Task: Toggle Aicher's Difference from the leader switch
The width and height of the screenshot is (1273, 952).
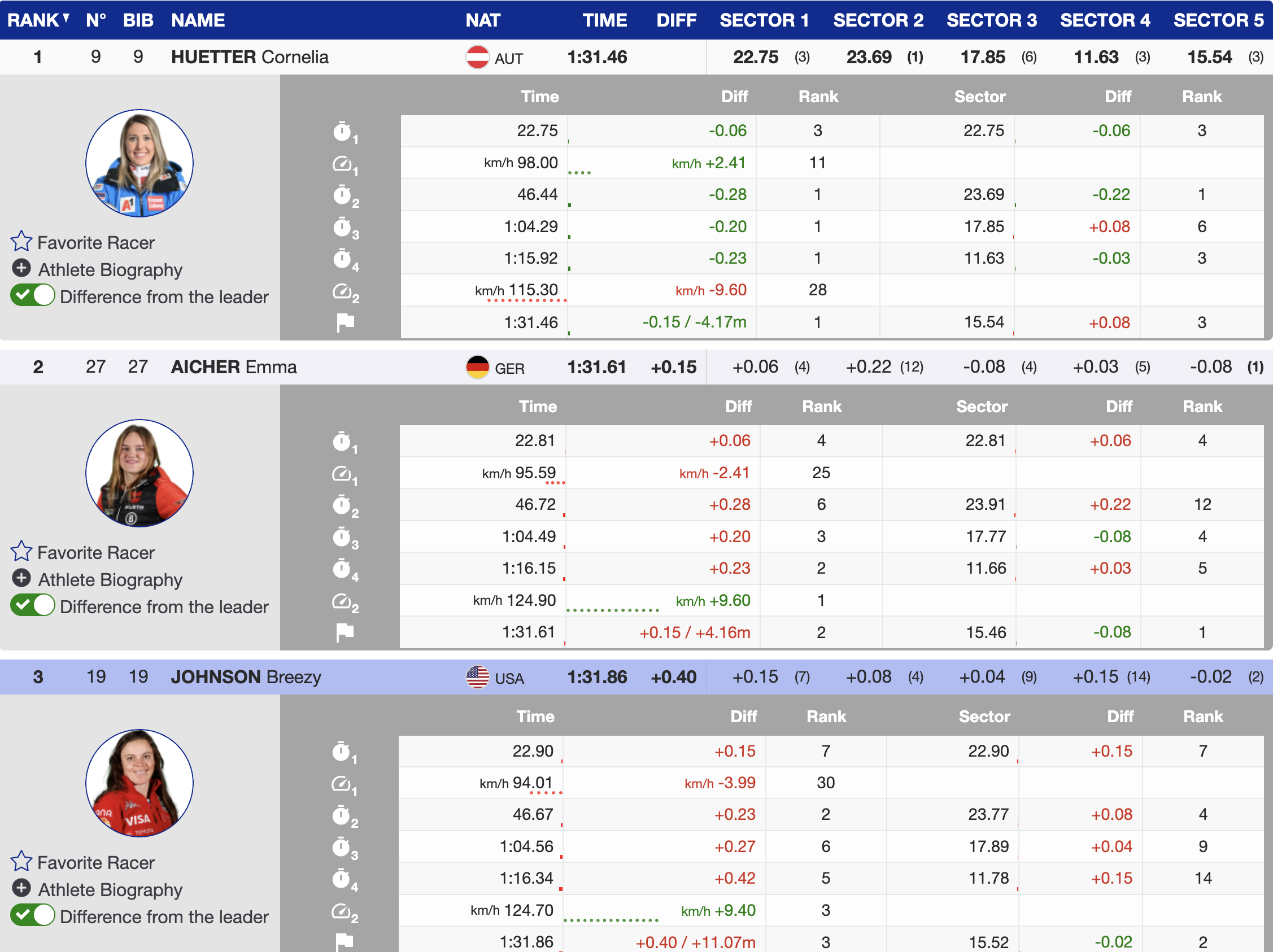Action: [33, 606]
